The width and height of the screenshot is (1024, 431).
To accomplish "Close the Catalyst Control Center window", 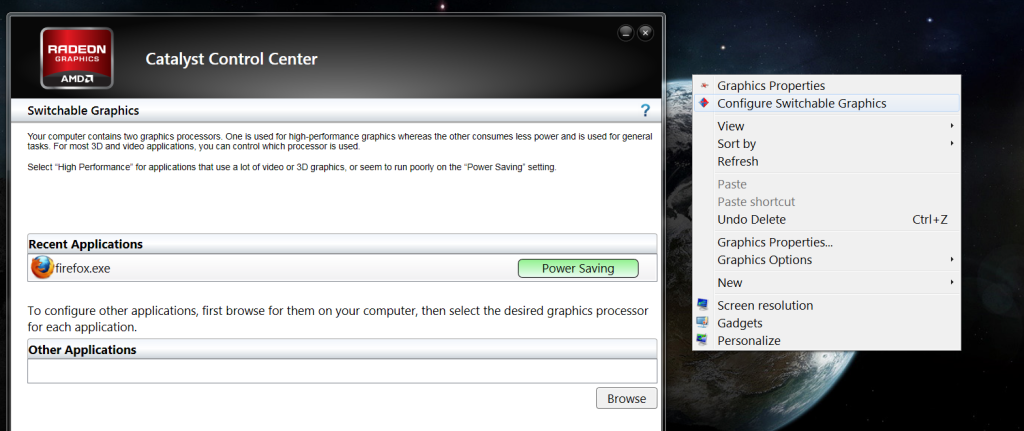I will click(645, 33).
